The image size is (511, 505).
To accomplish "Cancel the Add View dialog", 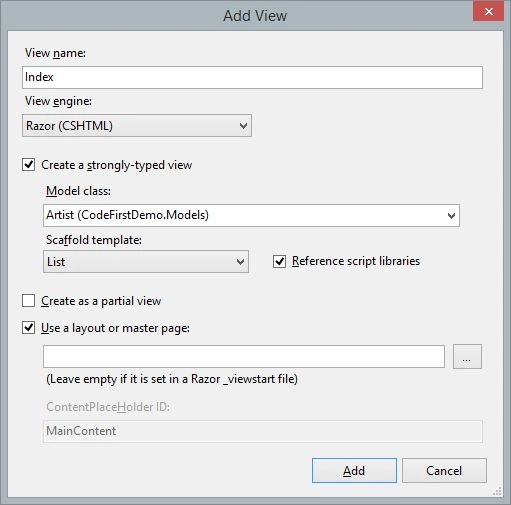I will [444, 470].
